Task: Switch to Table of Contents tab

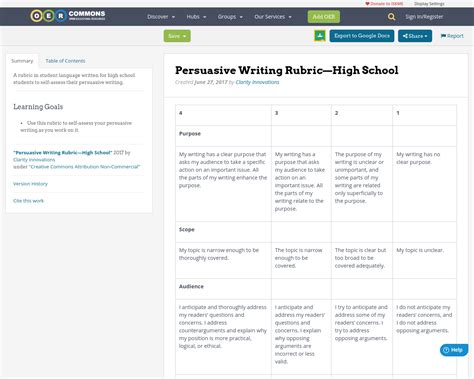Action: click(x=65, y=61)
